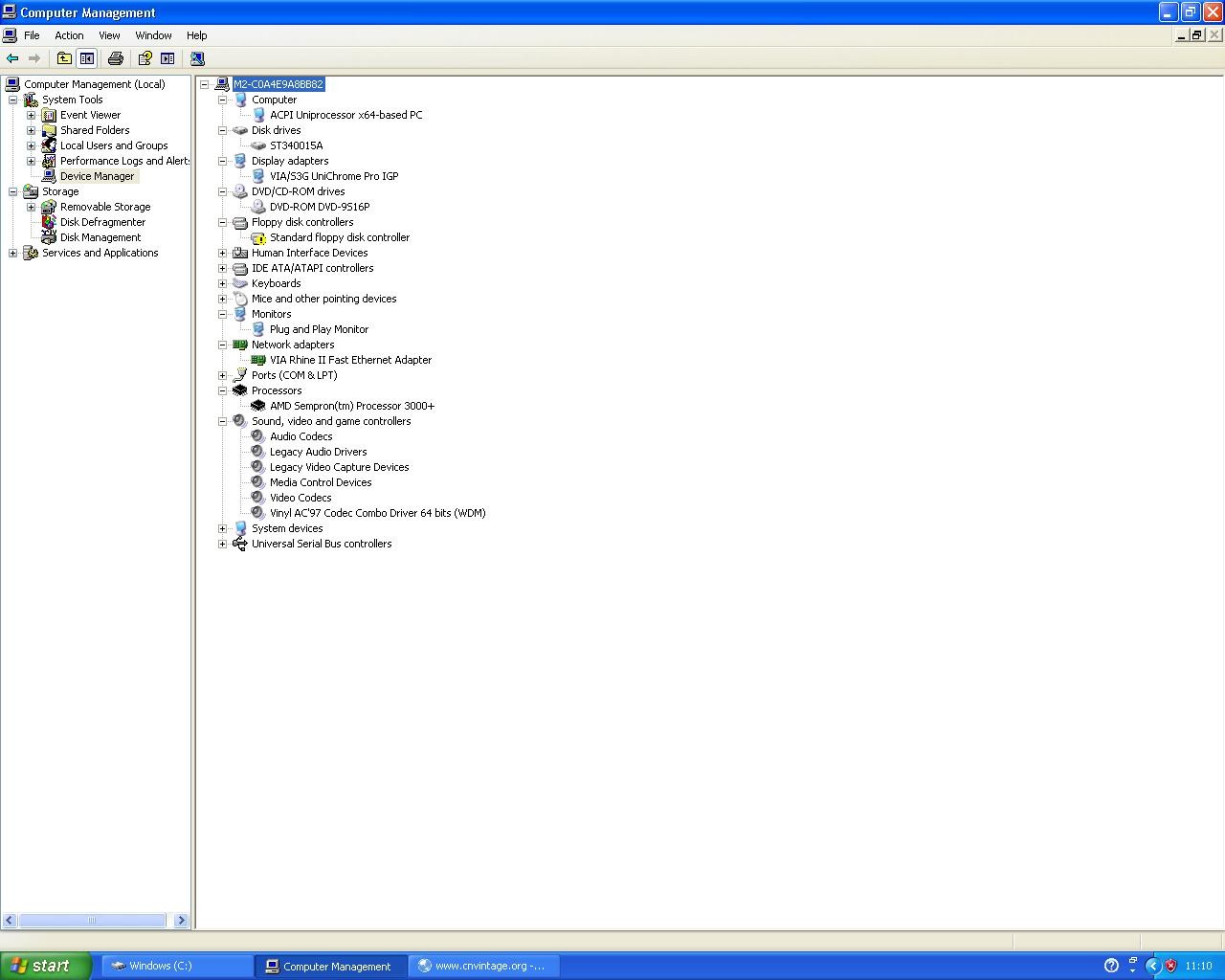Click the Disk Defragmenter icon
The image size is (1225, 980).
click(49, 222)
